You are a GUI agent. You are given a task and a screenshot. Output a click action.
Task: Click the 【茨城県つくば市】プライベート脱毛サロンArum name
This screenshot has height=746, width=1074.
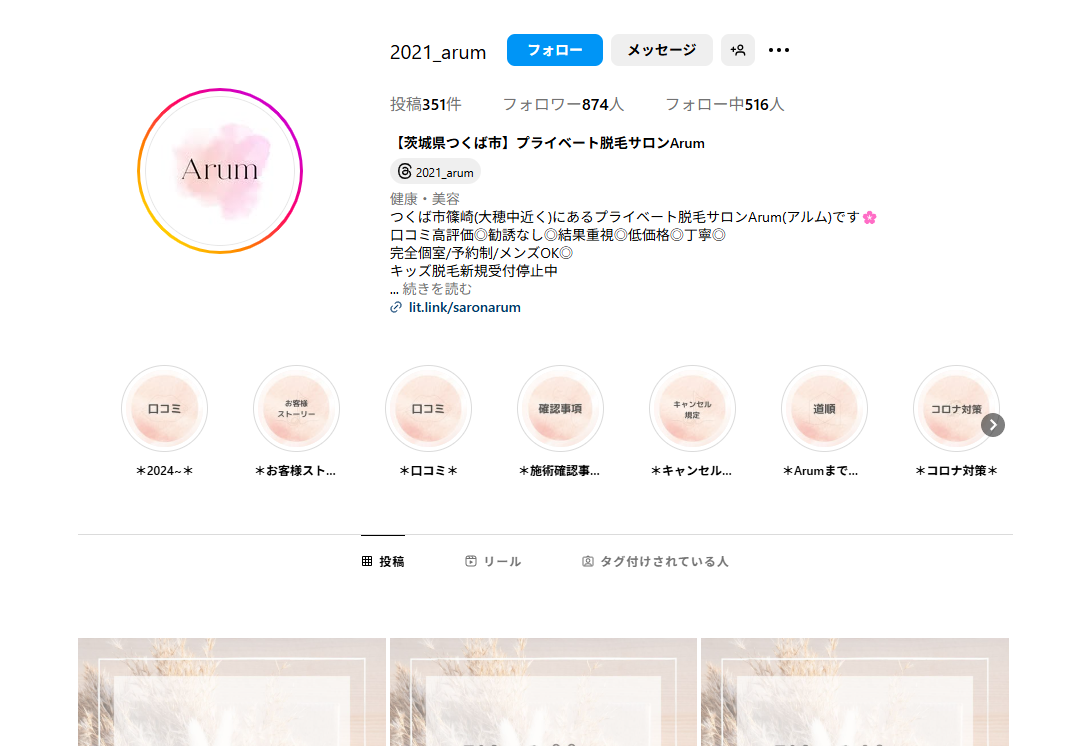click(x=547, y=142)
